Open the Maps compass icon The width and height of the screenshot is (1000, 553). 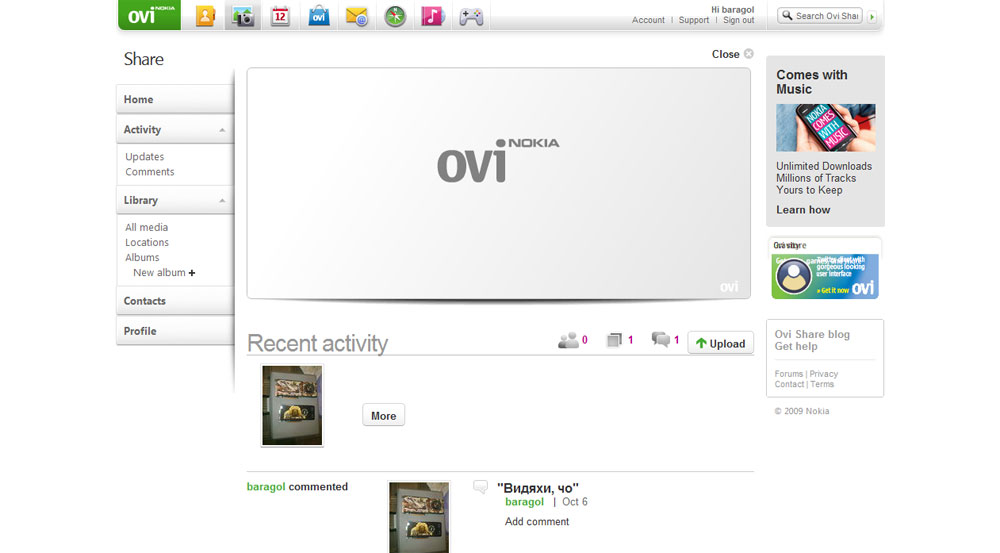click(x=395, y=16)
